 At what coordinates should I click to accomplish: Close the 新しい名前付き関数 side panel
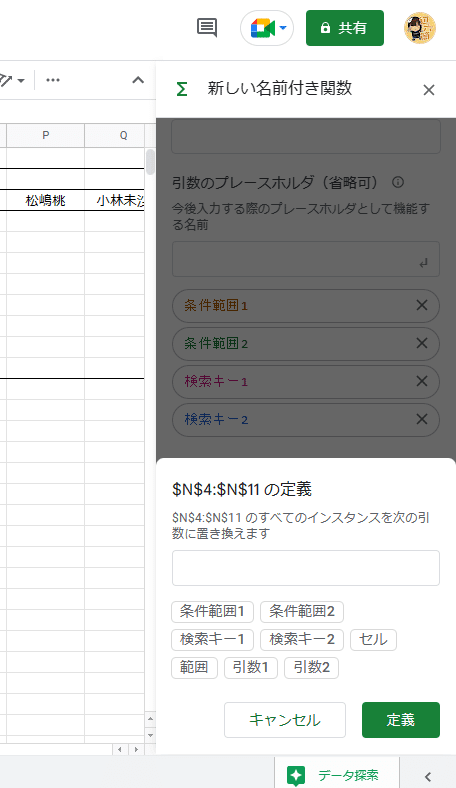[429, 90]
